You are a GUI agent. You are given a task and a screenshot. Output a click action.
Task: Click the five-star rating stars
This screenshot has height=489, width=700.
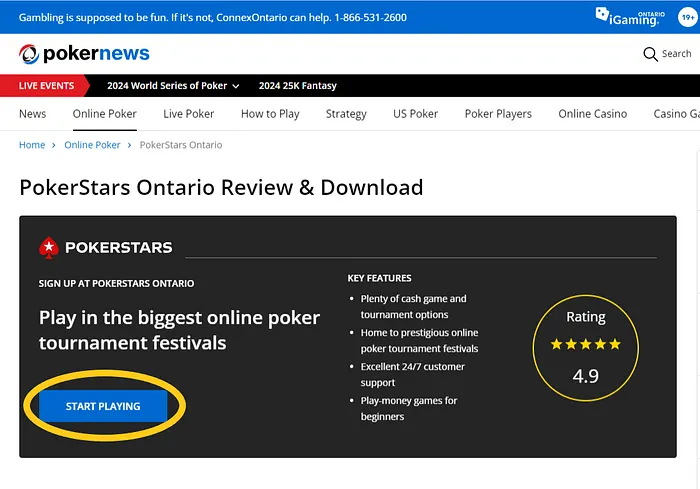(x=585, y=344)
